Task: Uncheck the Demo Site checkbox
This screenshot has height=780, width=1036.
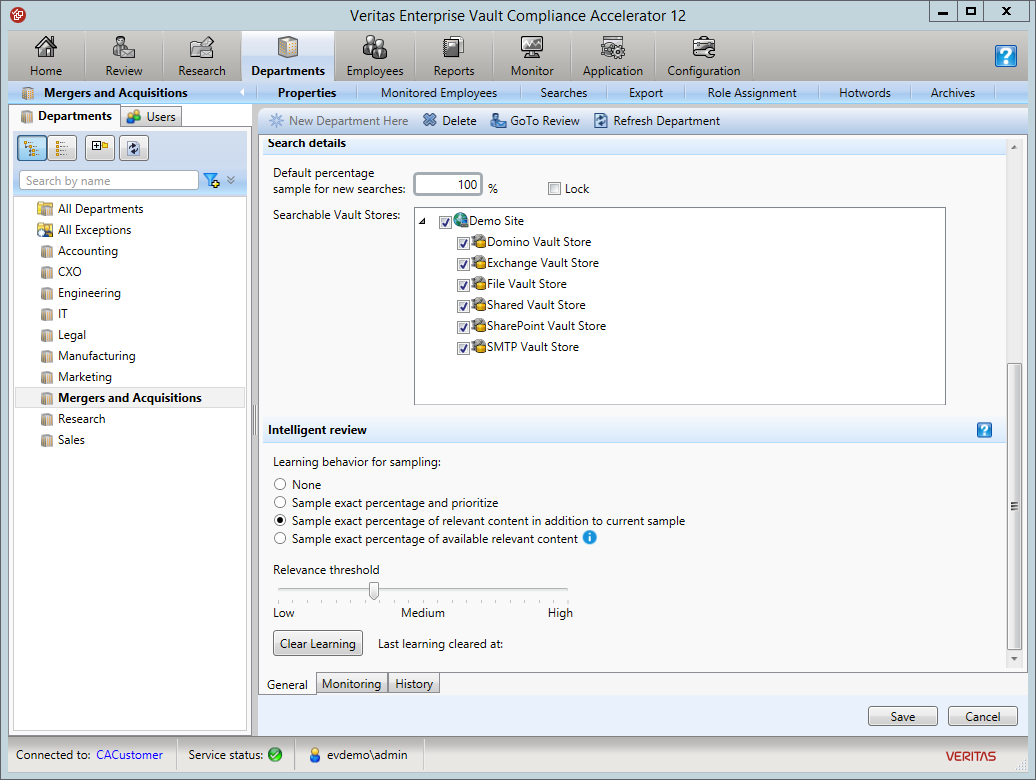Action: pyautogui.click(x=445, y=222)
